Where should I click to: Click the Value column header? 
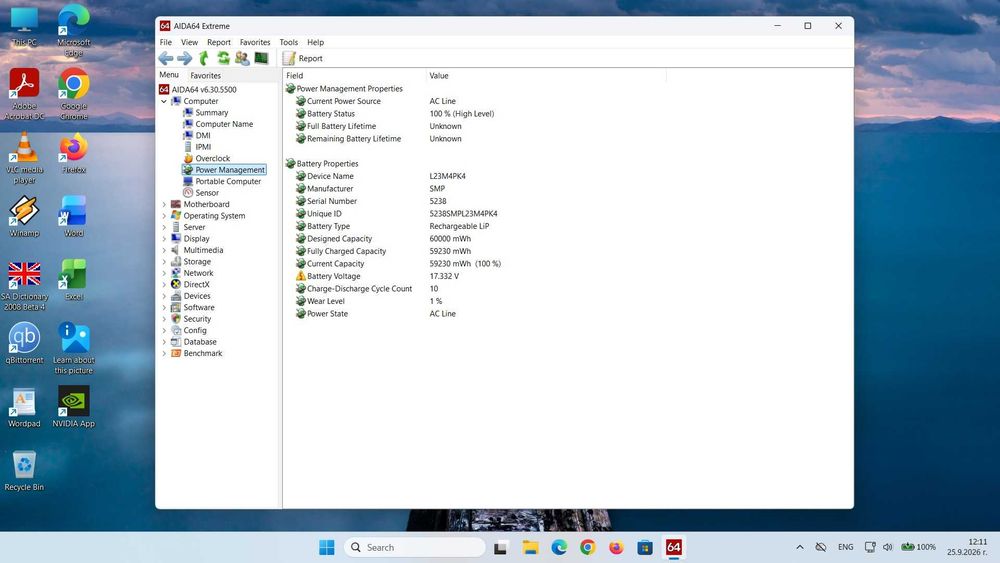[x=546, y=76]
